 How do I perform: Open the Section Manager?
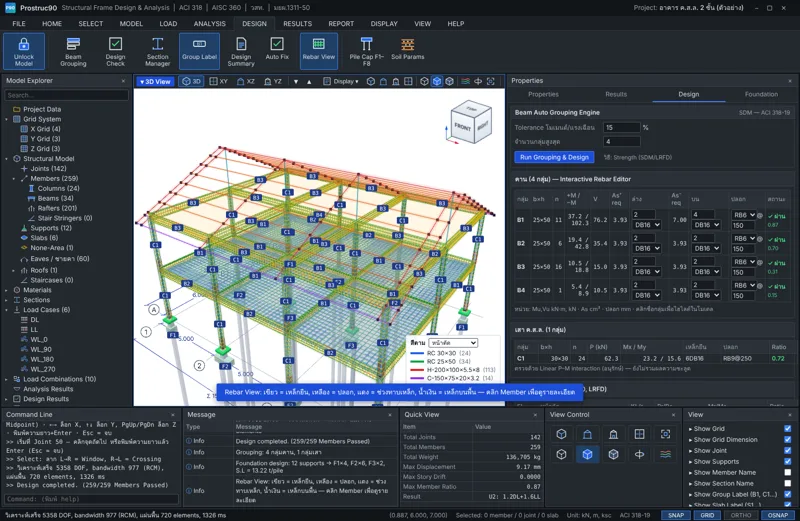point(158,51)
